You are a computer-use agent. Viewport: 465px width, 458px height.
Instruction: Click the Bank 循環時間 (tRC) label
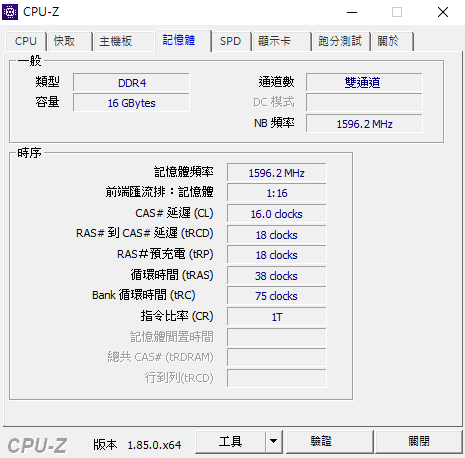coord(144,295)
